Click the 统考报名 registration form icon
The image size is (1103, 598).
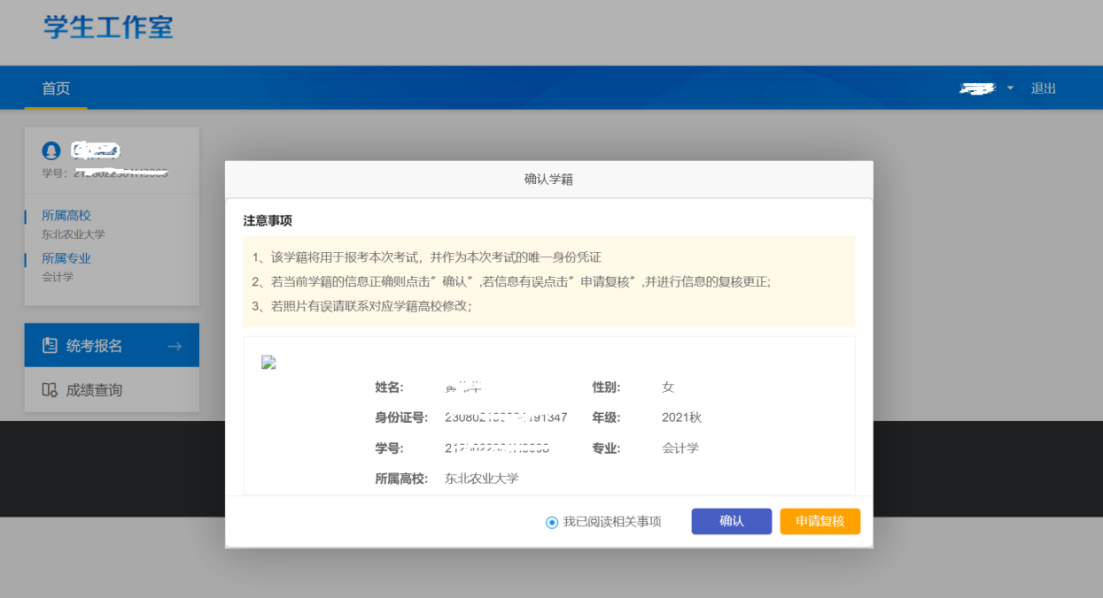pos(50,346)
